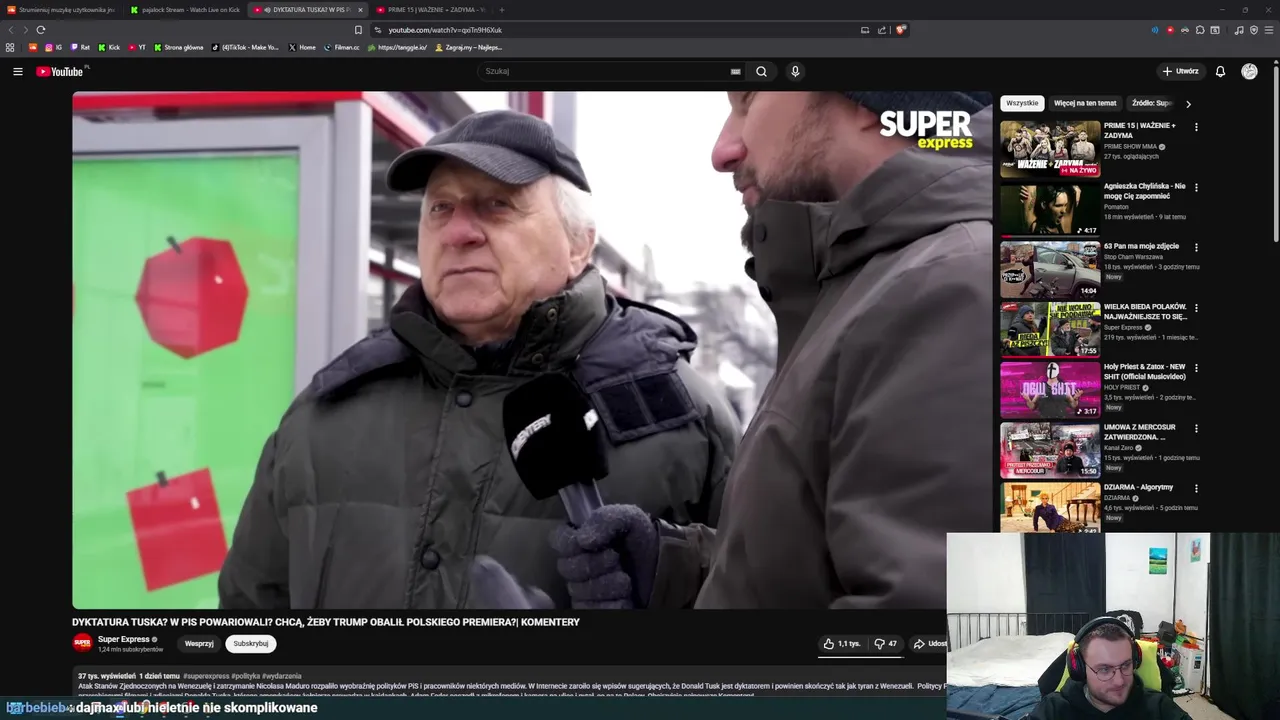Image resolution: width=1280 pixels, height=720 pixels.
Task: Open options menu for PRIME 15 video
Action: pyautogui.click(x=1196, y=127)
